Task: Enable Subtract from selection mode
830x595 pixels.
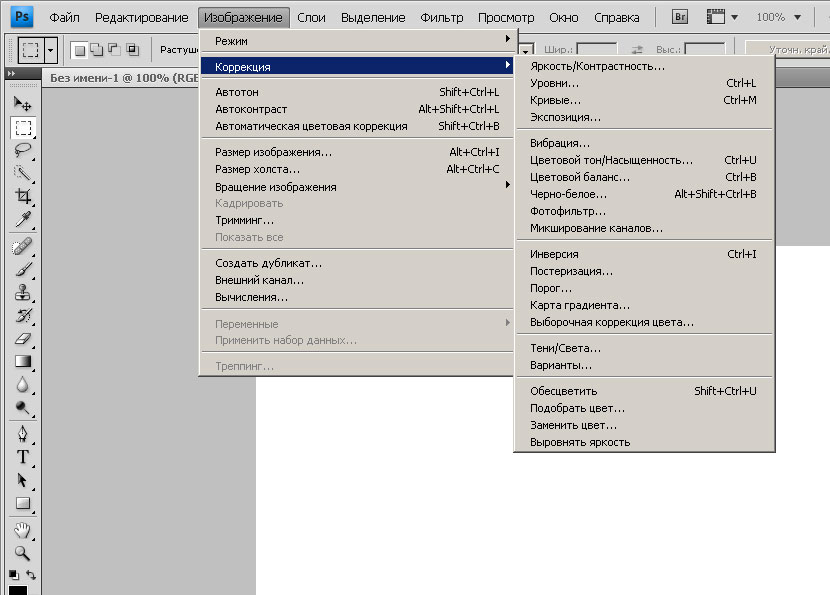Action: 114,50
